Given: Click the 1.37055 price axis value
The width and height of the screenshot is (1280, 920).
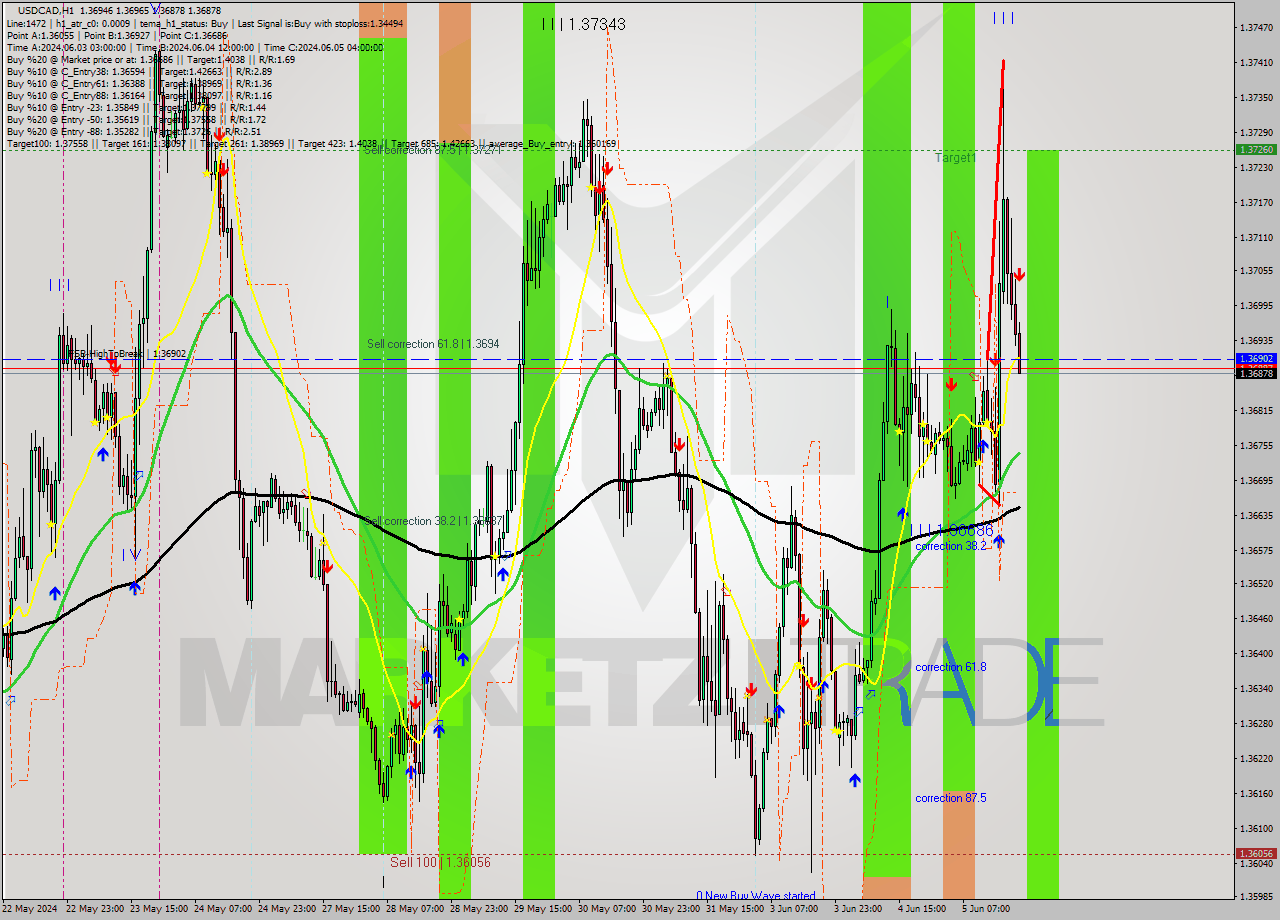Looking at the screenshot, I should (1256, 270).
